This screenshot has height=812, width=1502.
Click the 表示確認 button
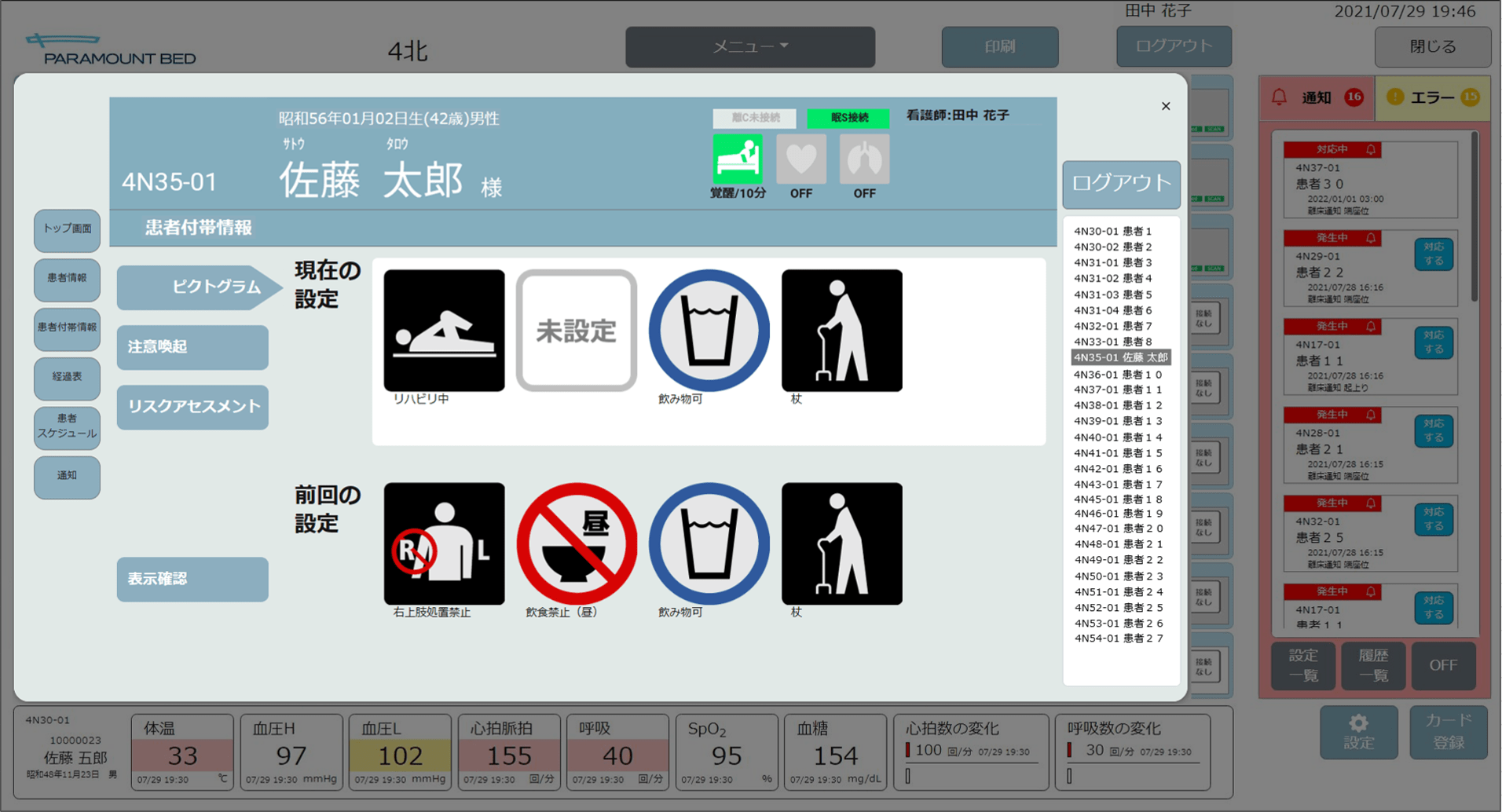(x=192, y=580)
